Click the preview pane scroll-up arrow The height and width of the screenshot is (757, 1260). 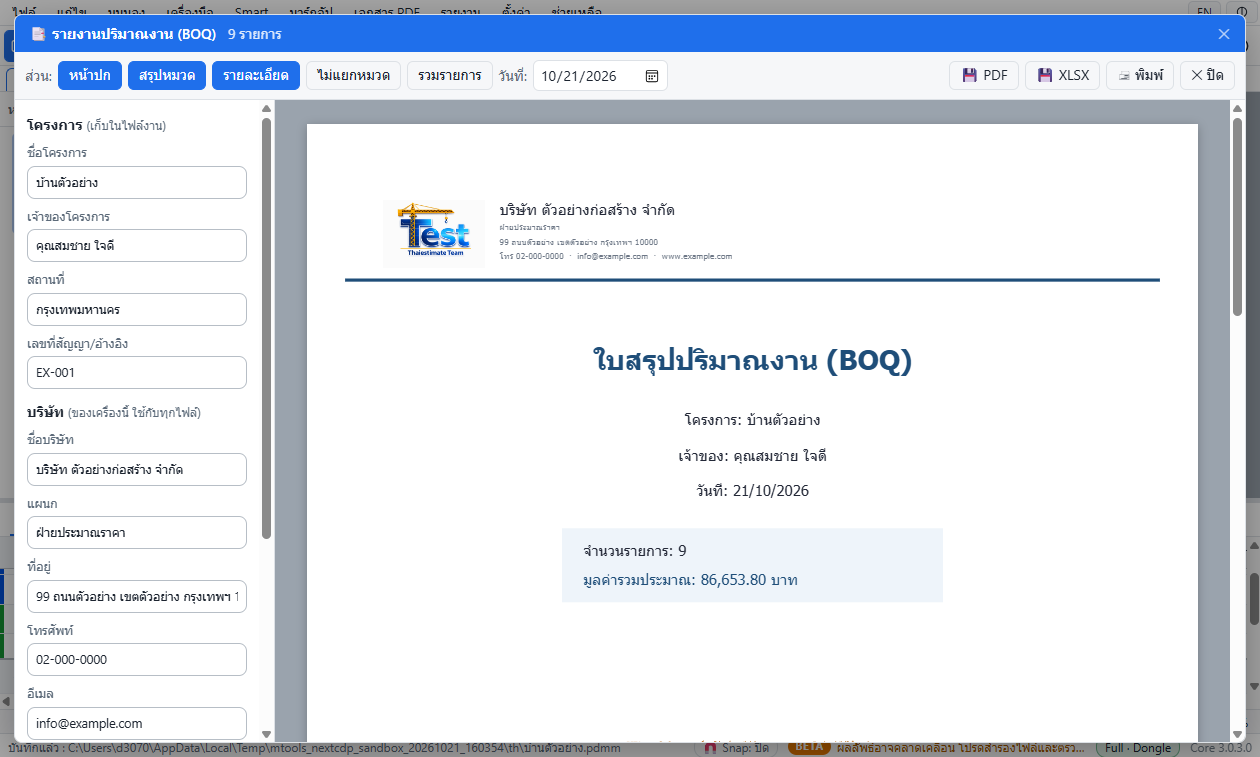pos(1237,108)
